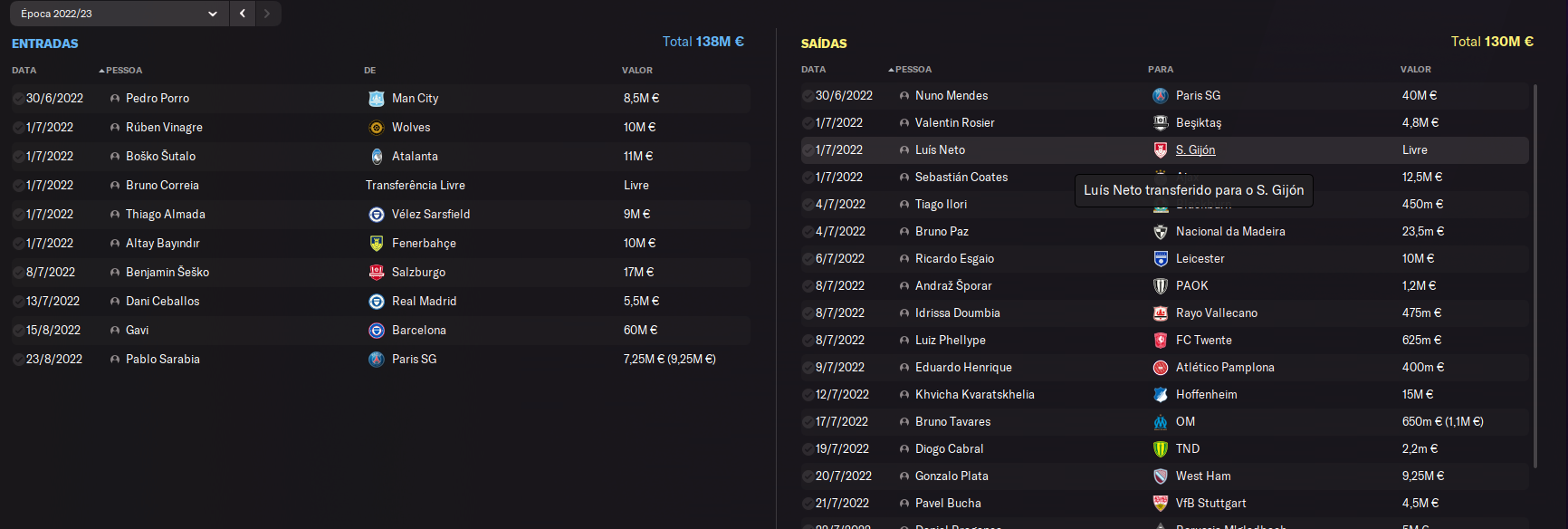Screen dimensions: 1568x529
Task: Sort entradas by DE header
Action: tap(370, 71)
